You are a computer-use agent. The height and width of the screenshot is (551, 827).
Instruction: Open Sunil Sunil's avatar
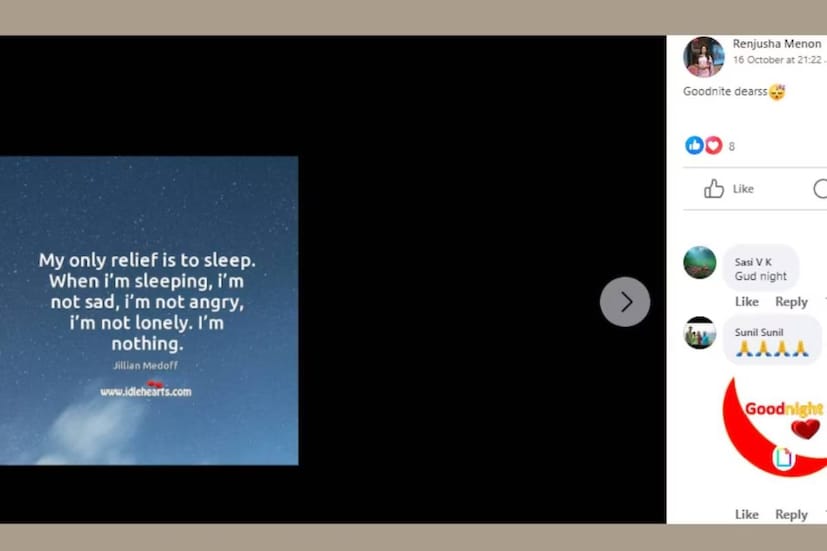point(699,332)
